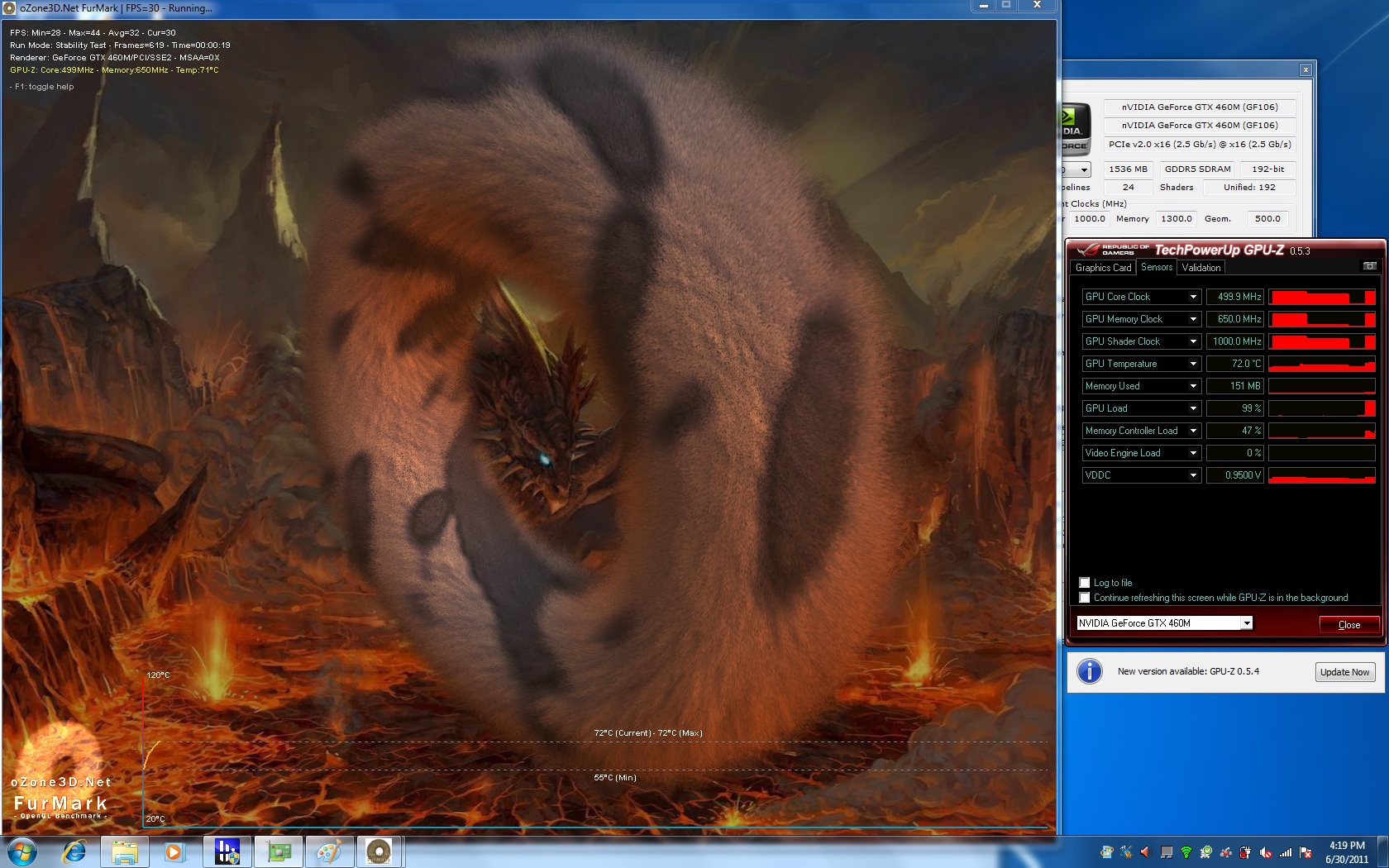Click the GPU Core Clock history graph

point(1321,296)
